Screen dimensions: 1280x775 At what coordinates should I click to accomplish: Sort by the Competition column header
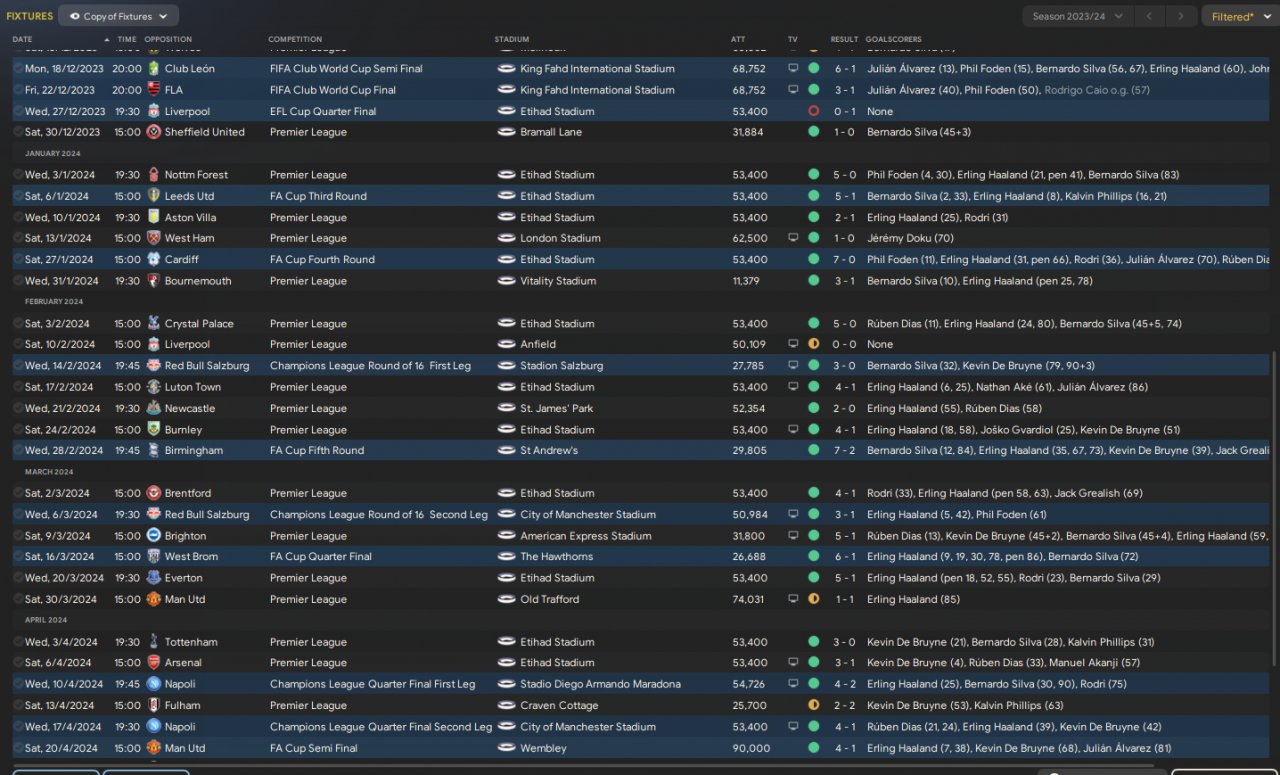pyautogui.click(x=295, y=39)
